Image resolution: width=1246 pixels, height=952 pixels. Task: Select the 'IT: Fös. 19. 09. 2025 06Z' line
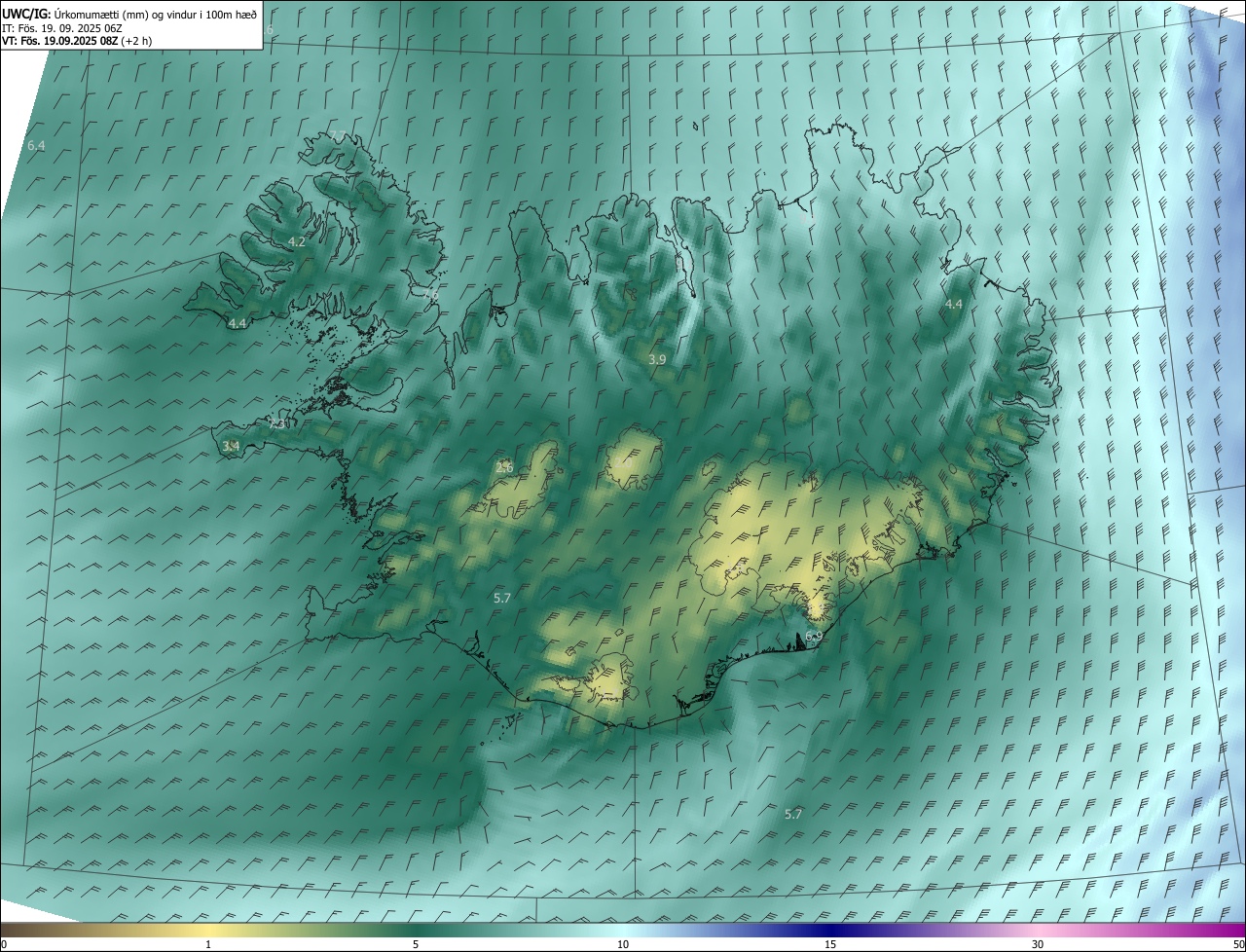click(x=62, y=28)
